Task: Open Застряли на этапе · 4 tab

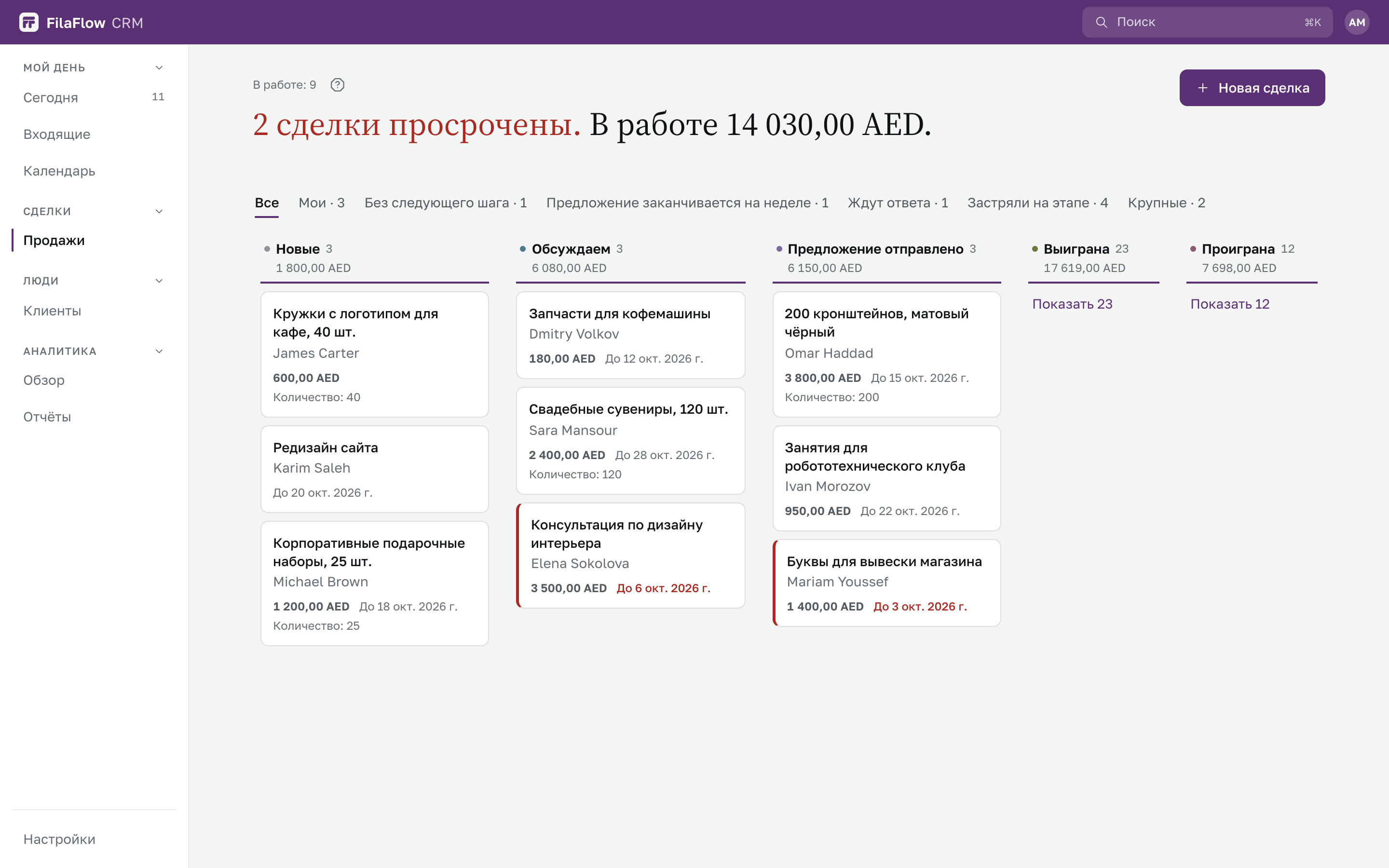Action: [1038, 203]
